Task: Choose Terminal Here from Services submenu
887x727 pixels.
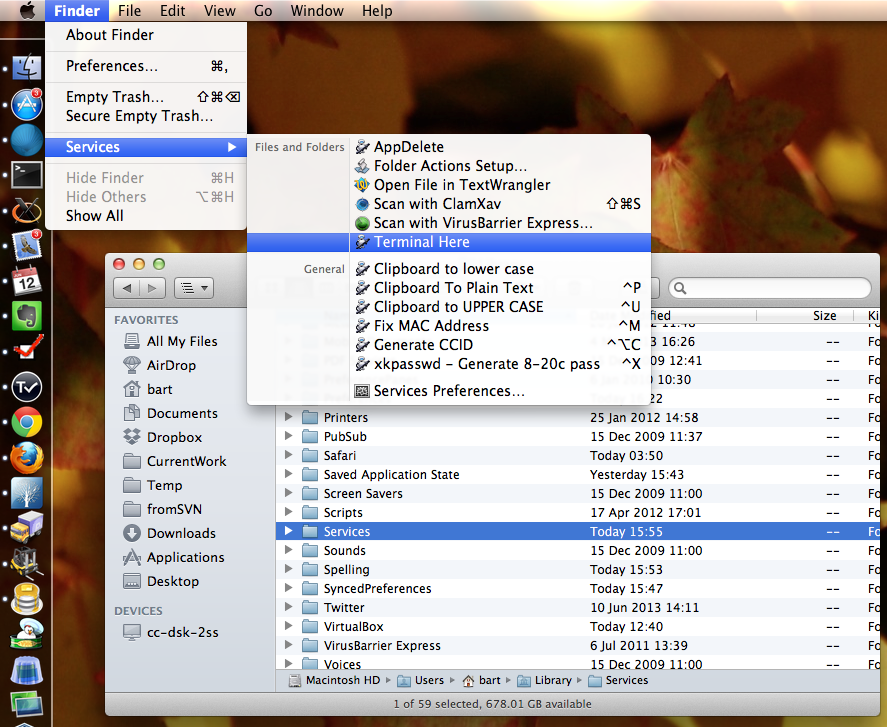Action: pos(449,242)
